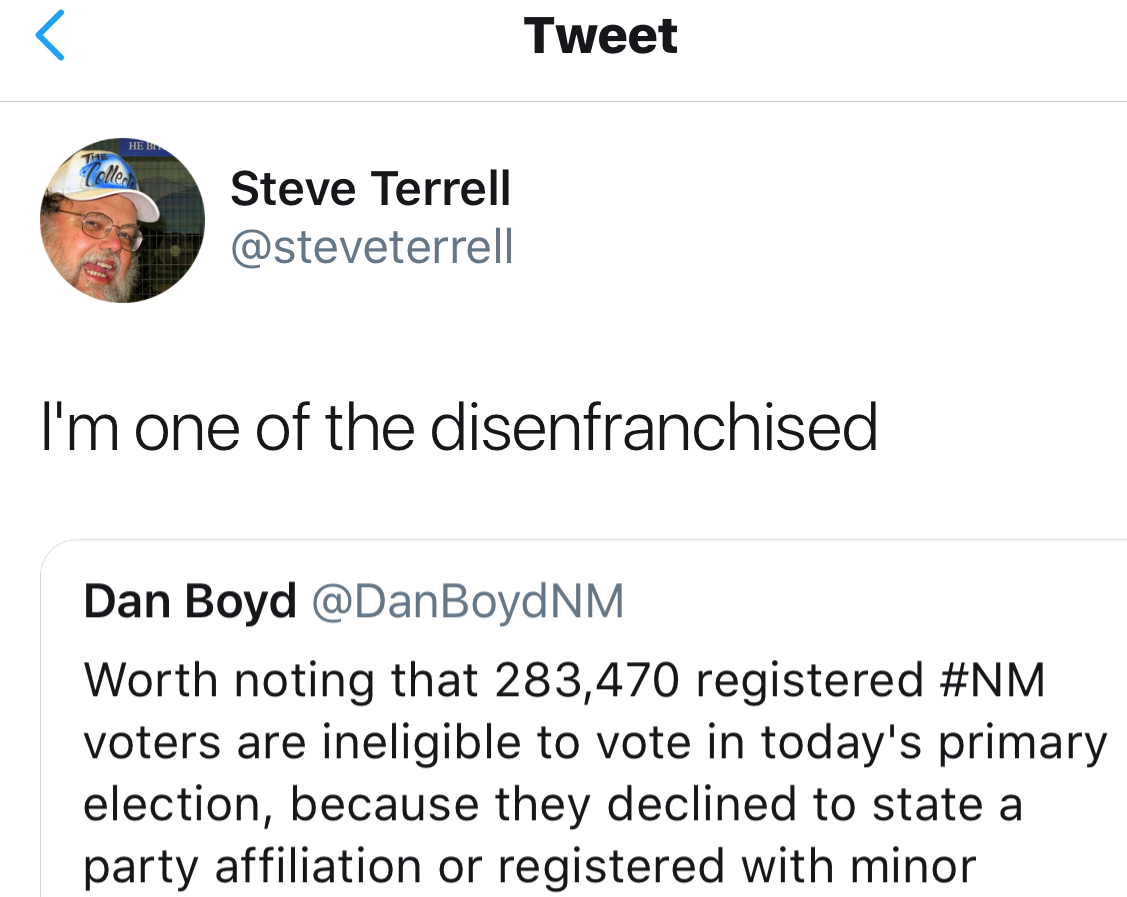Viewport: 1127px width, 897px height.
Task: Open the @steveterrell handle
Action: 371,246
